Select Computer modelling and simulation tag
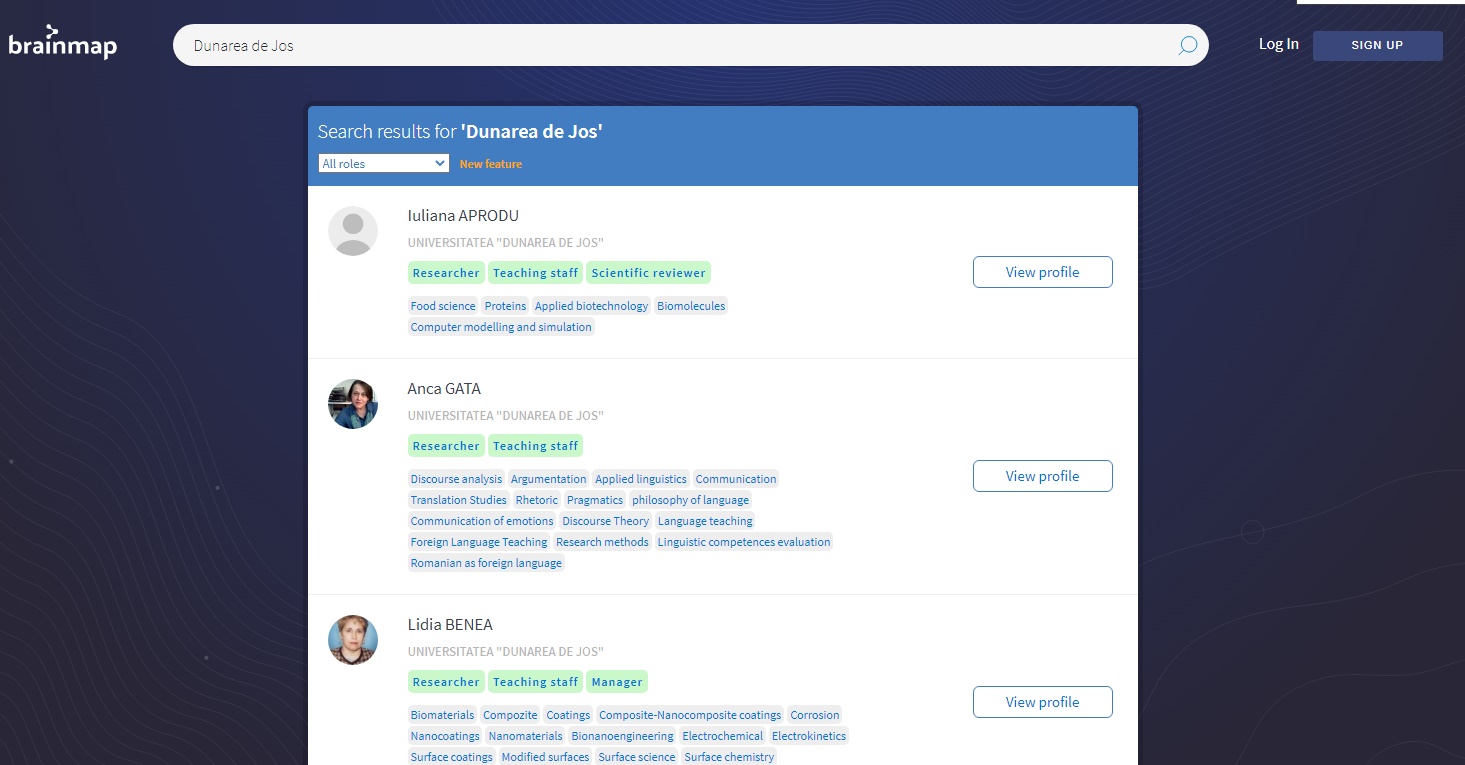The width and height of the screenshot is (1465, 765). point(501,327)
